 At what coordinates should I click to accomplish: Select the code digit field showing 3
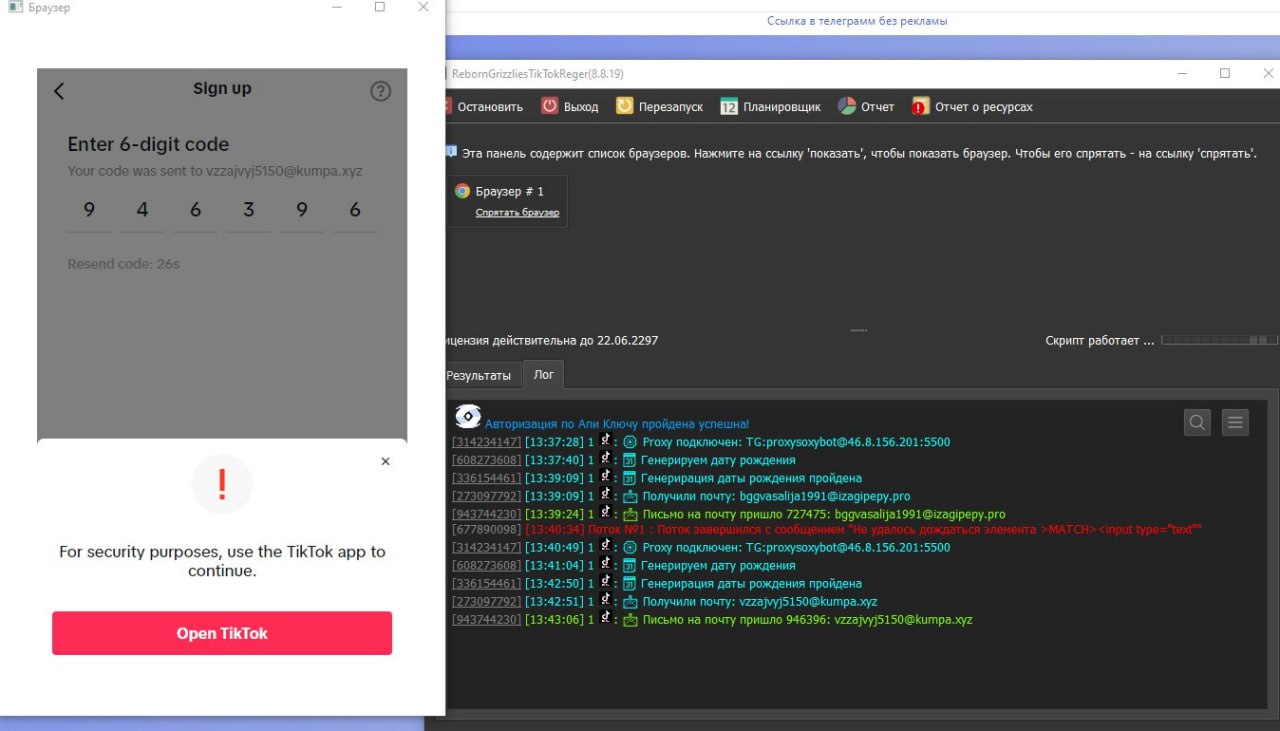pos(248,211)
